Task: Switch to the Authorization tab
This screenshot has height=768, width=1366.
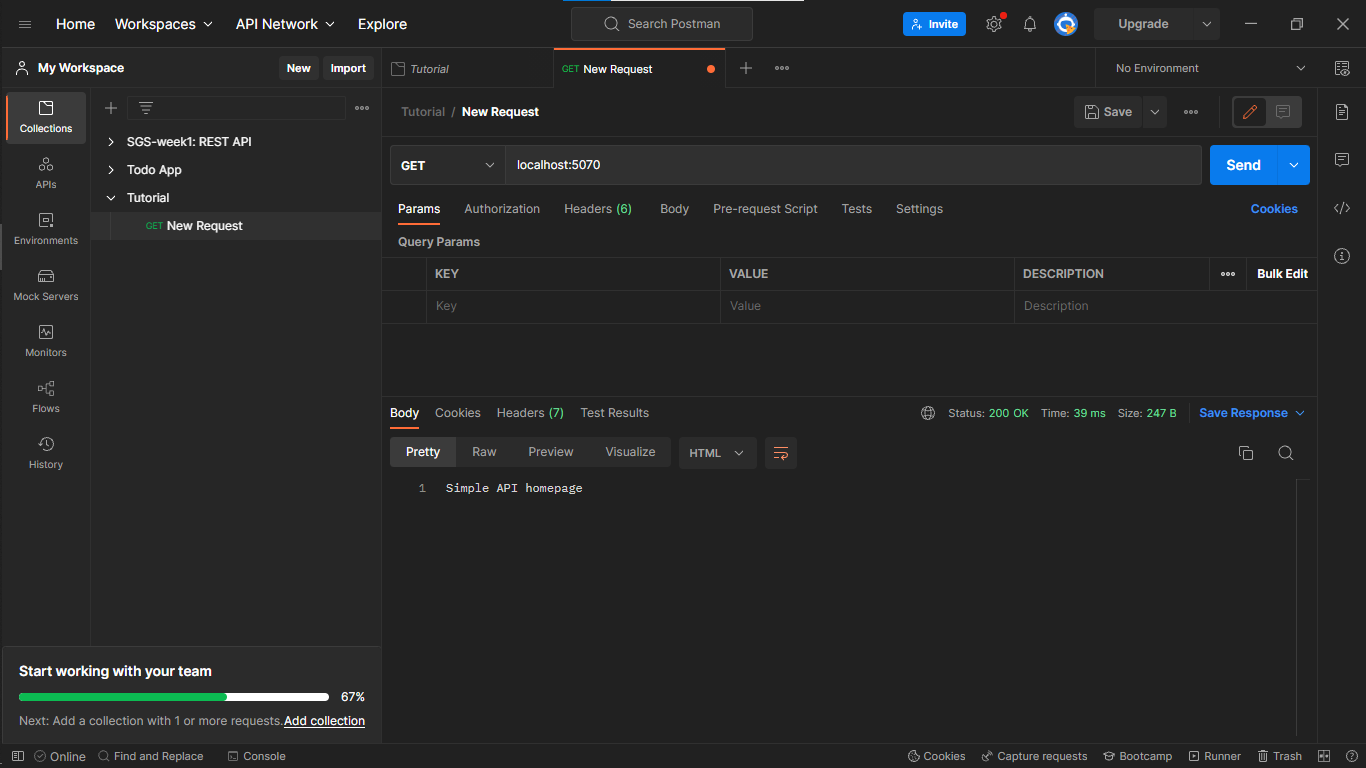Action: coord(502,209)
